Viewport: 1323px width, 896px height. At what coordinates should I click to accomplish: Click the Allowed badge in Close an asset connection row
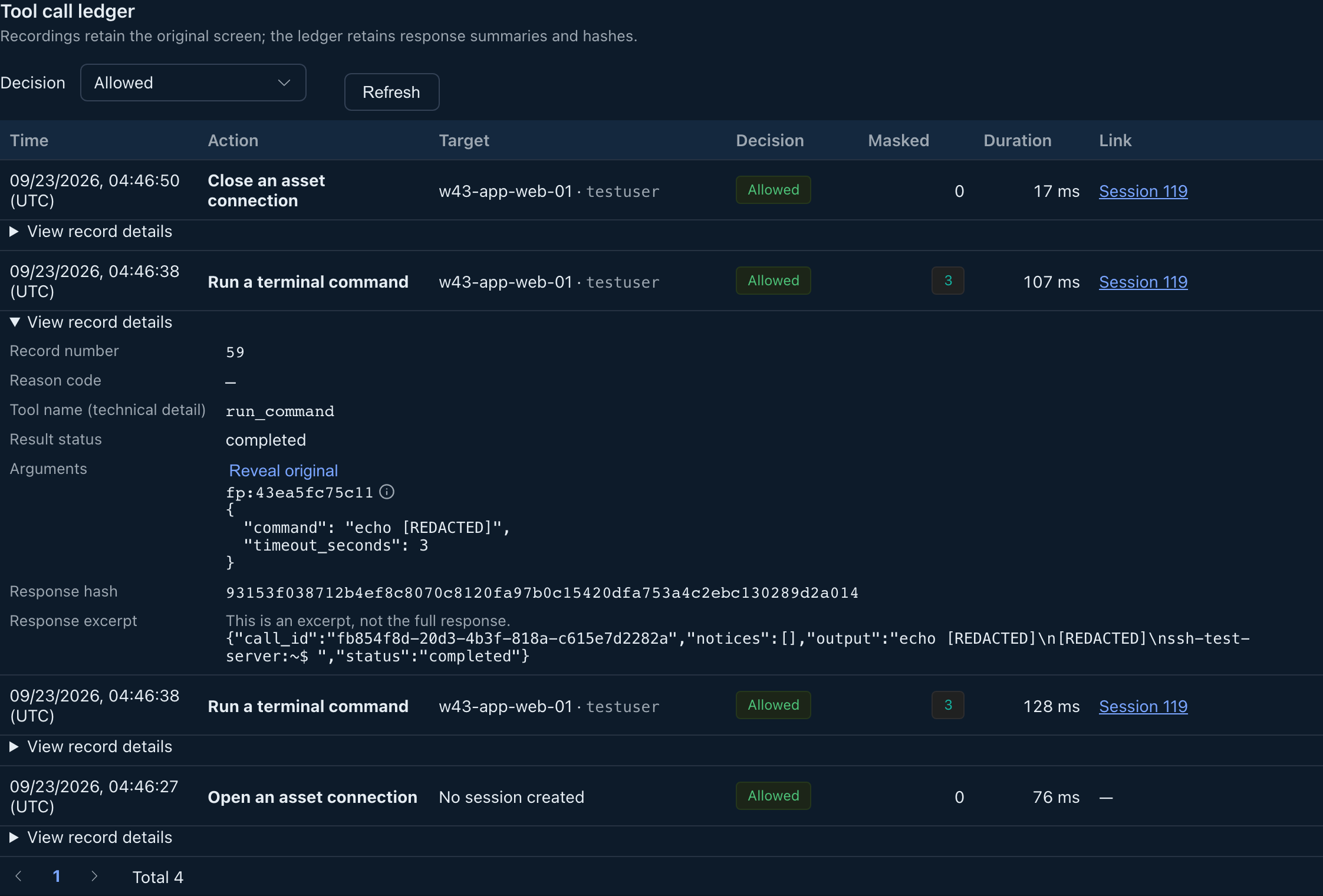coord(774,190)
